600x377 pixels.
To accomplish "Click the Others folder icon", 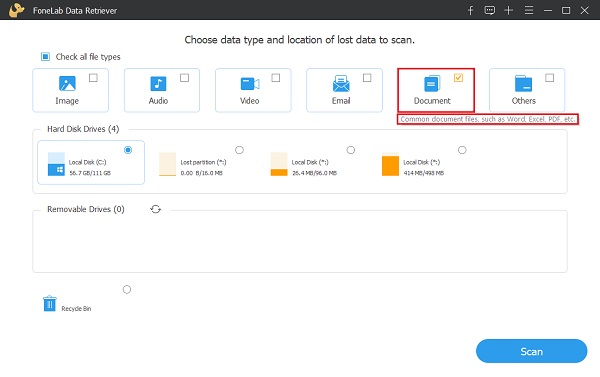I will pos(523,83).
